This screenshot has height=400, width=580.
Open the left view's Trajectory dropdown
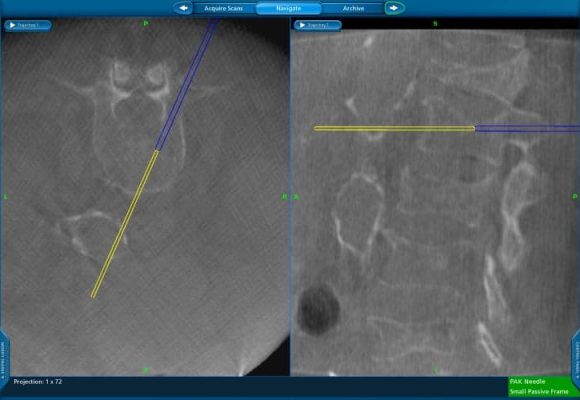(28, 25)
